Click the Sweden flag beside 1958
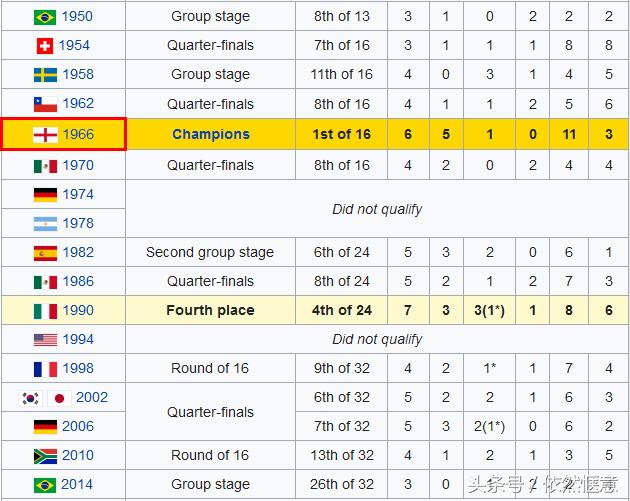Screen dimensions: 630x501 tap(44, 75)
